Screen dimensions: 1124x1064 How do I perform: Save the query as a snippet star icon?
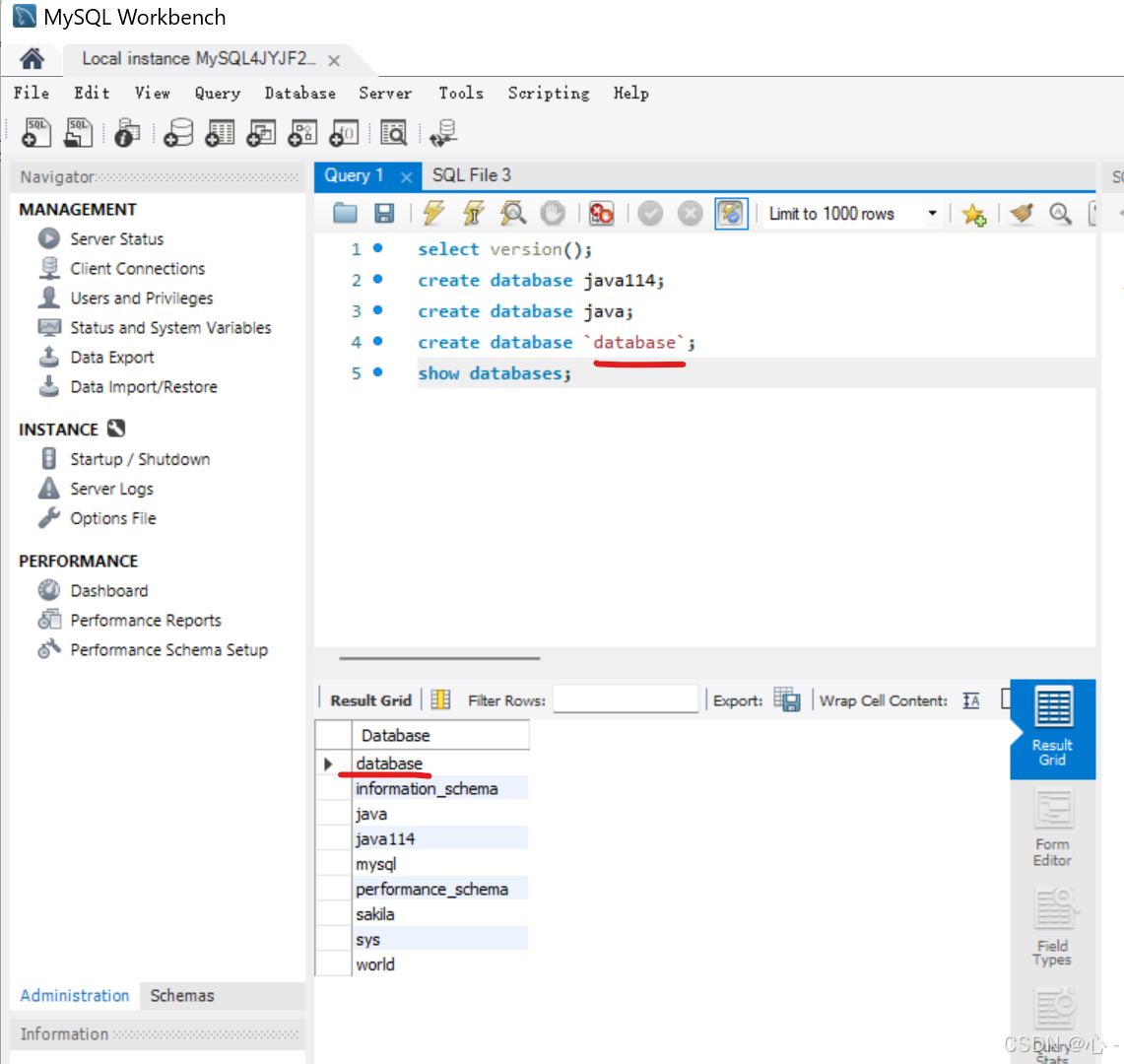tap(974, 214)
